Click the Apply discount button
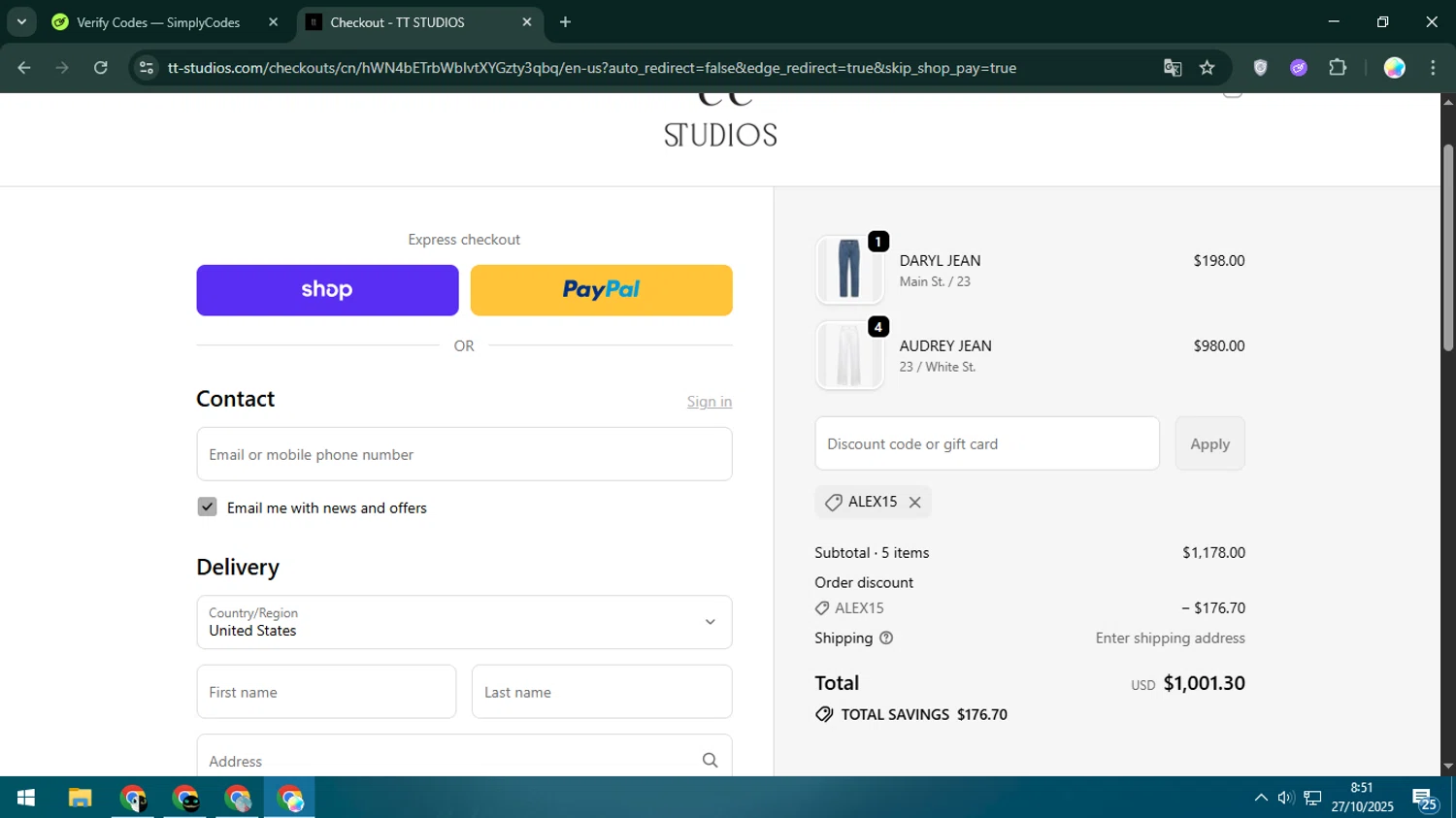This screenshot has width=1456, height=818. [x=1209, y=443]
